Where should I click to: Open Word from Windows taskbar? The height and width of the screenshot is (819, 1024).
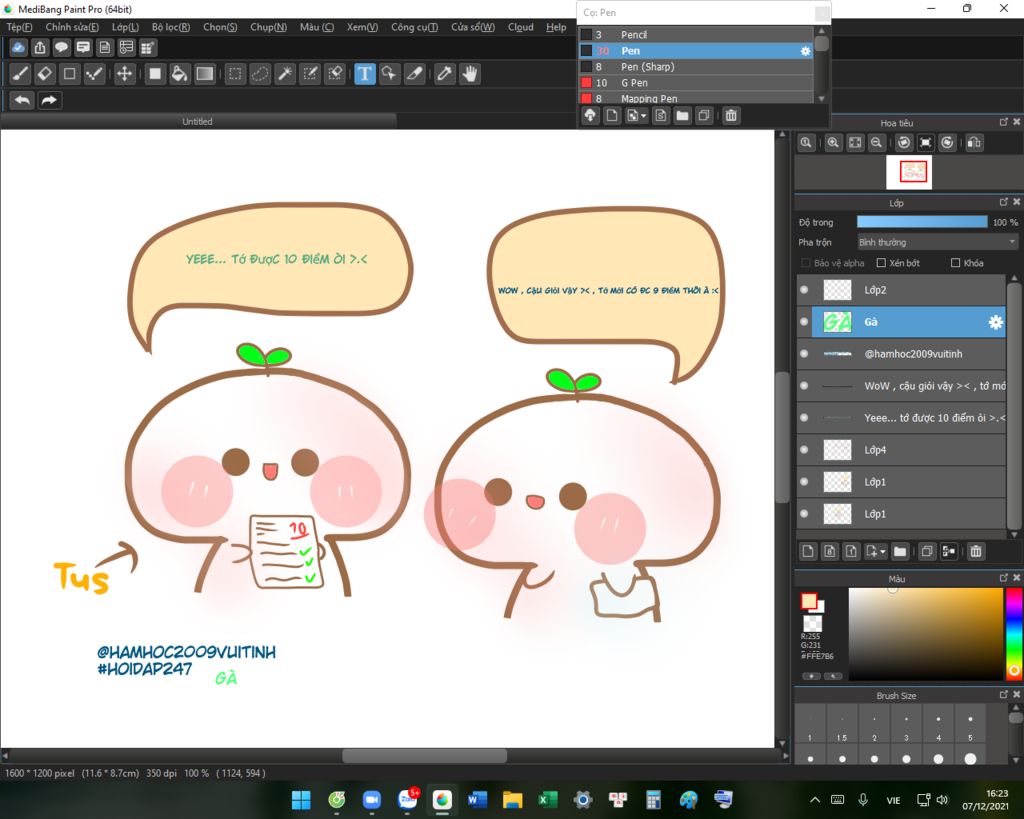(477, 799)
